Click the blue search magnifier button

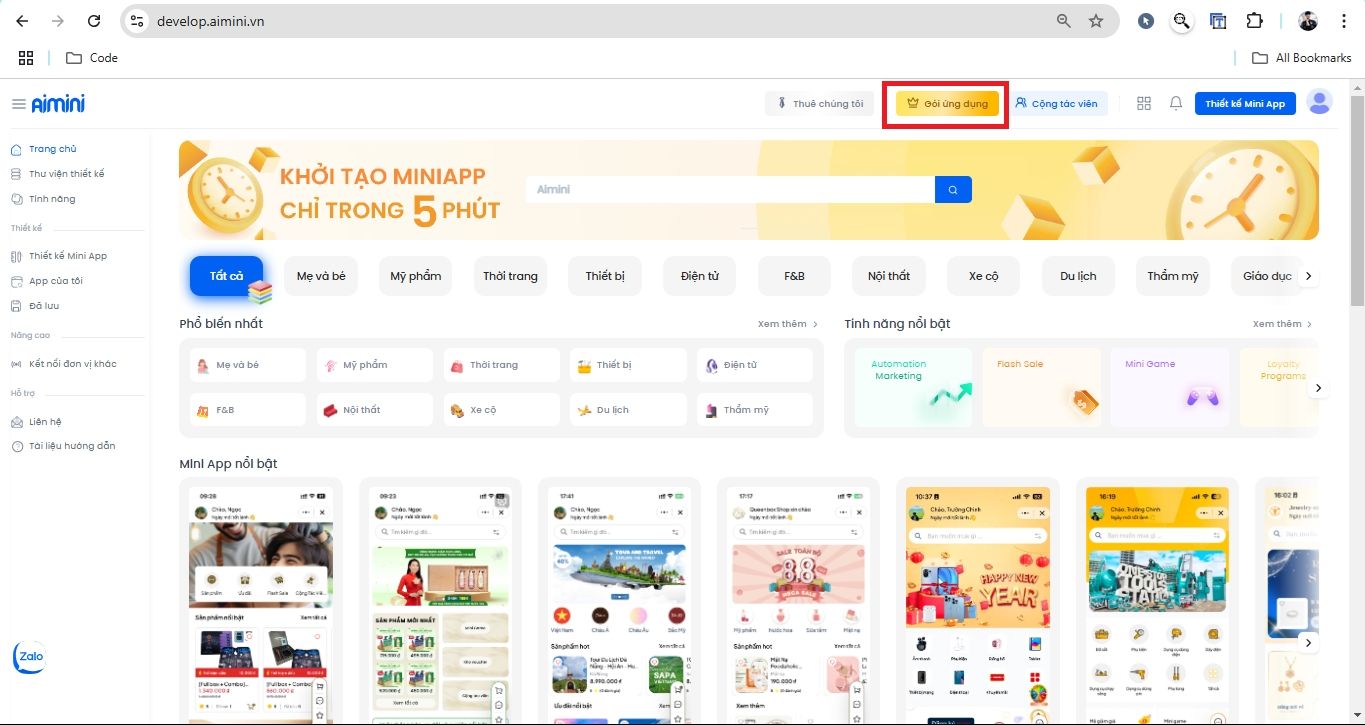pyautogui.click(x=953, y=189)
